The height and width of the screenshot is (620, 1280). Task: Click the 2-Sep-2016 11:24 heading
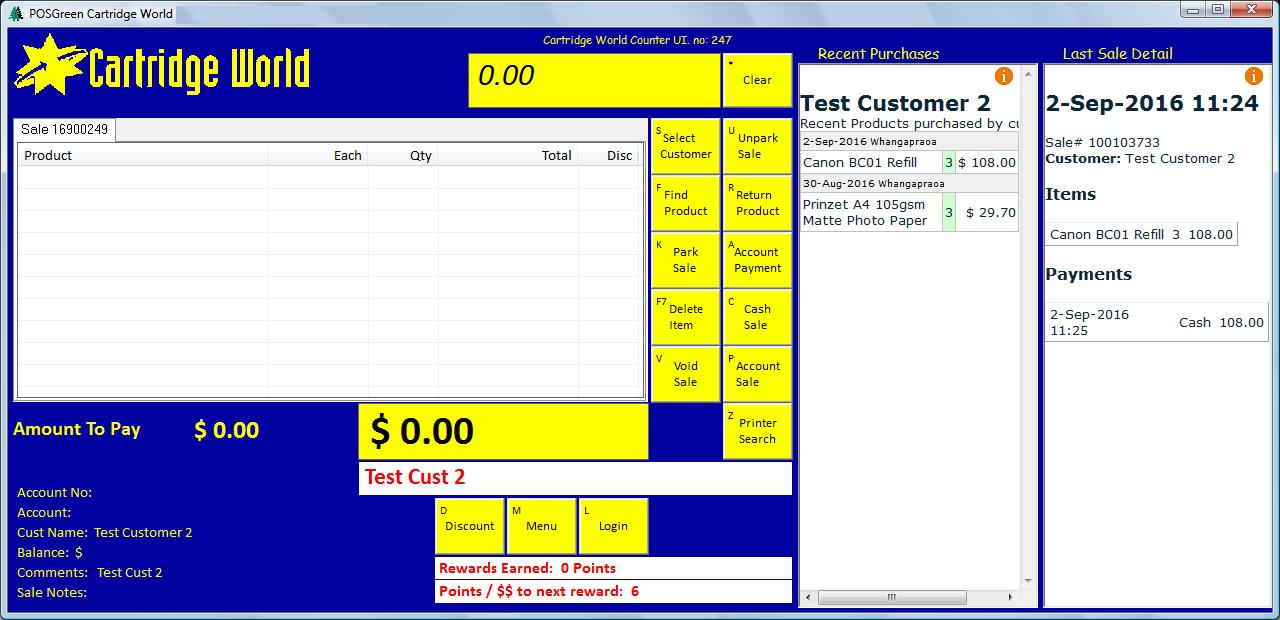[x=1152, y=103]
